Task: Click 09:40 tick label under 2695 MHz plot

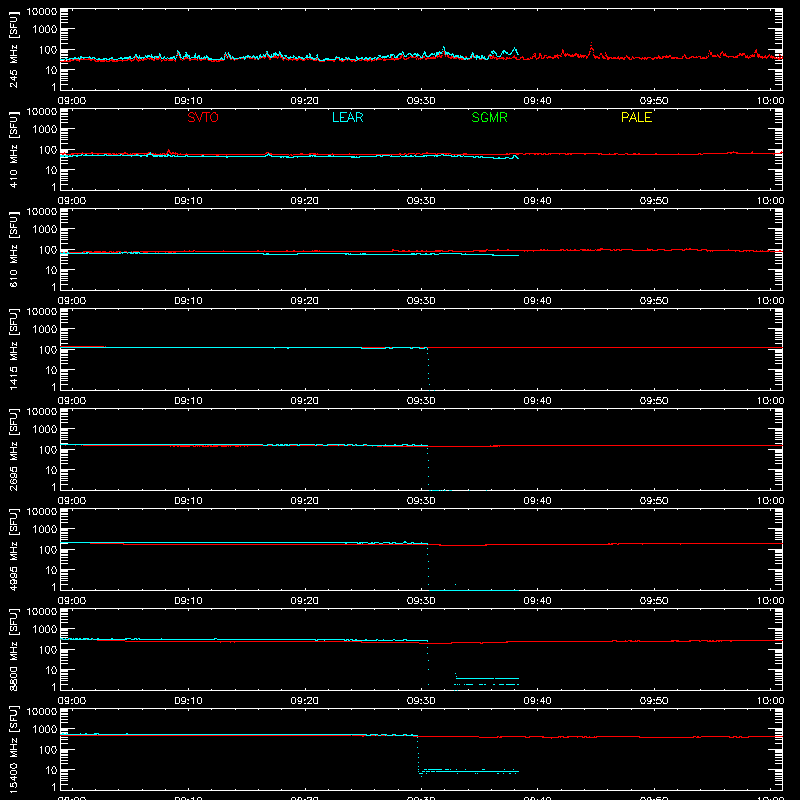Action: [537, 501]
